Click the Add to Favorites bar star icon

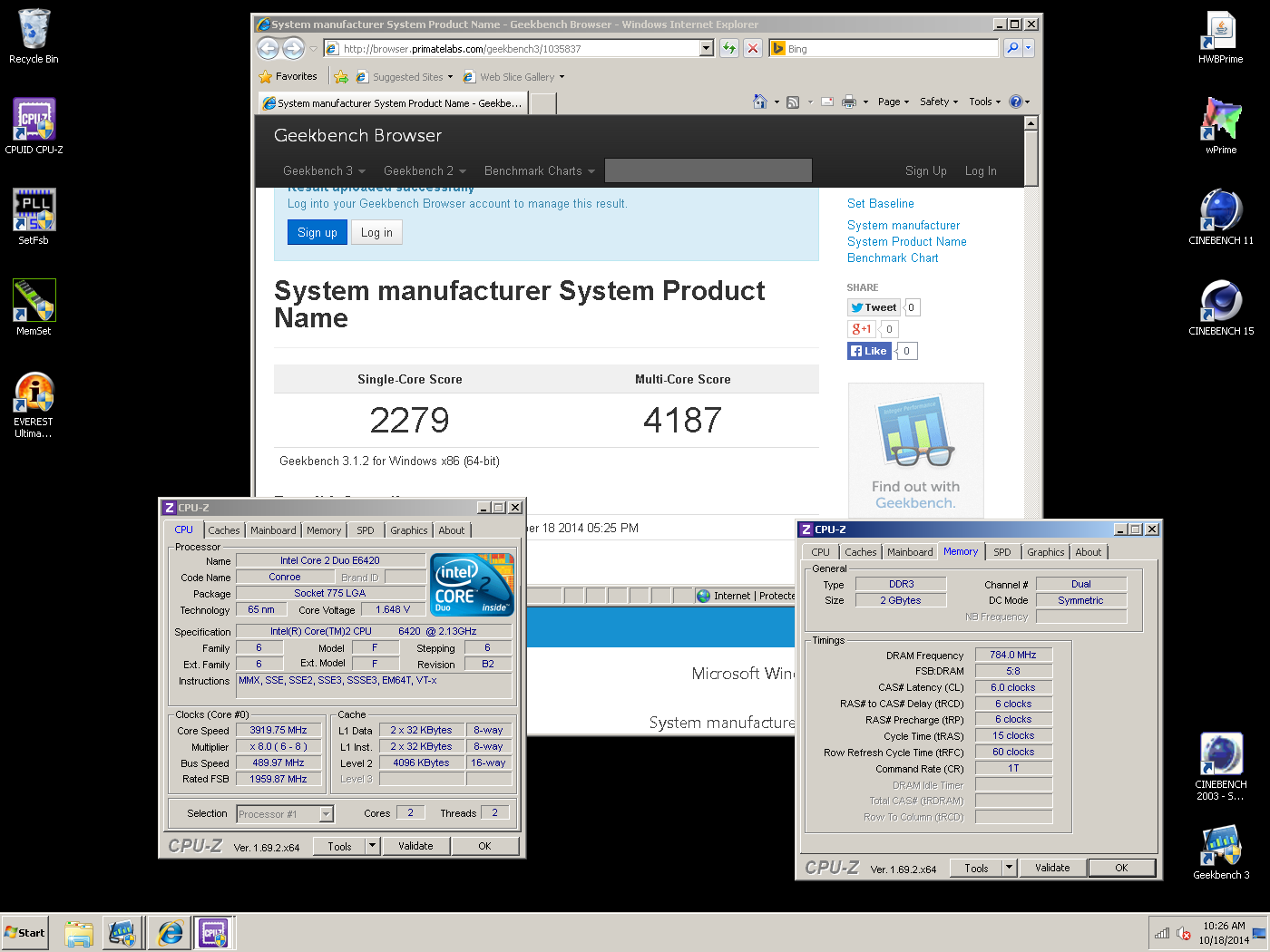340,77
